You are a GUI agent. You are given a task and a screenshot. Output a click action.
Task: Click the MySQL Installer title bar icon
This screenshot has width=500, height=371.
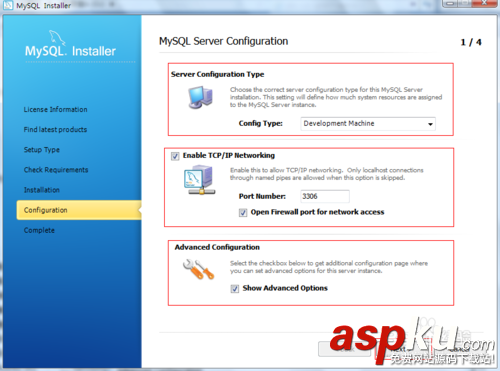point(8,5)
